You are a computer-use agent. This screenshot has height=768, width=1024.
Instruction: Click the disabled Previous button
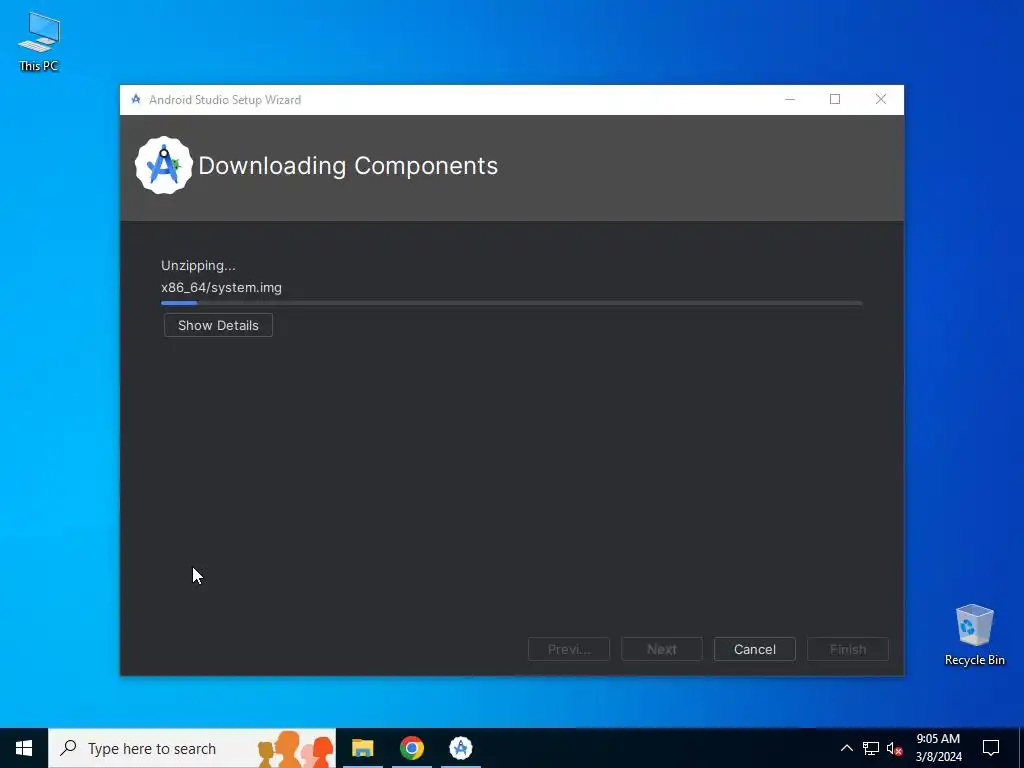coord(569,649)
